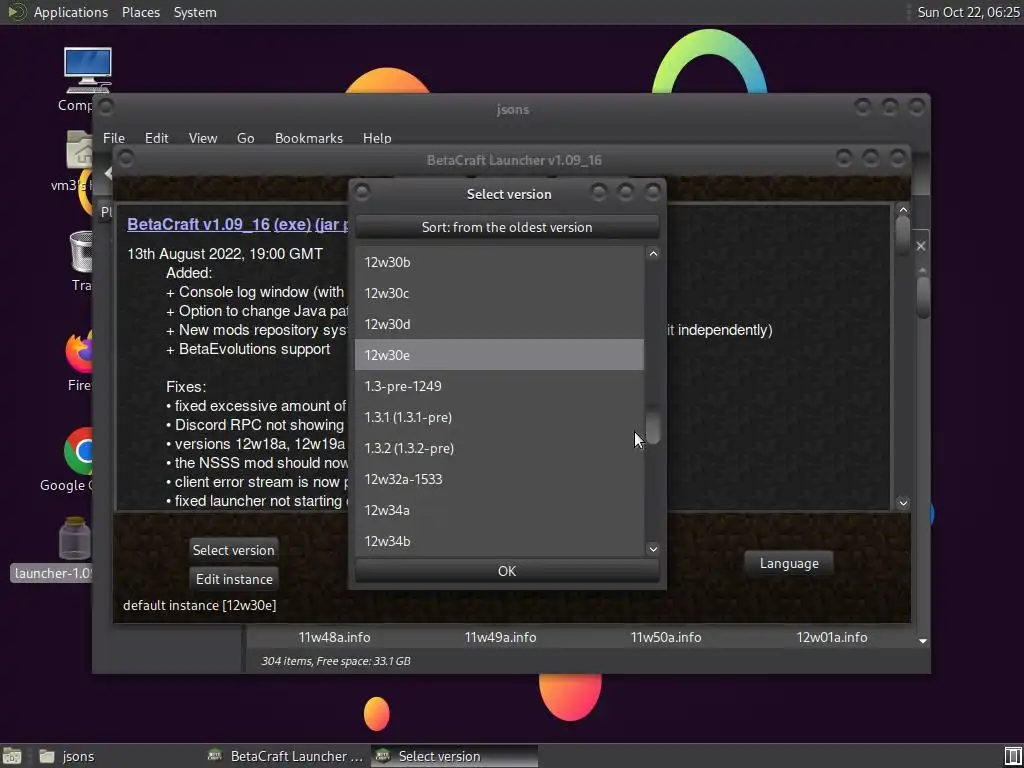The width and height of the screenshot is (1024, 768).
Task: Open the Language button in launcher
Action: click(789, 563)
